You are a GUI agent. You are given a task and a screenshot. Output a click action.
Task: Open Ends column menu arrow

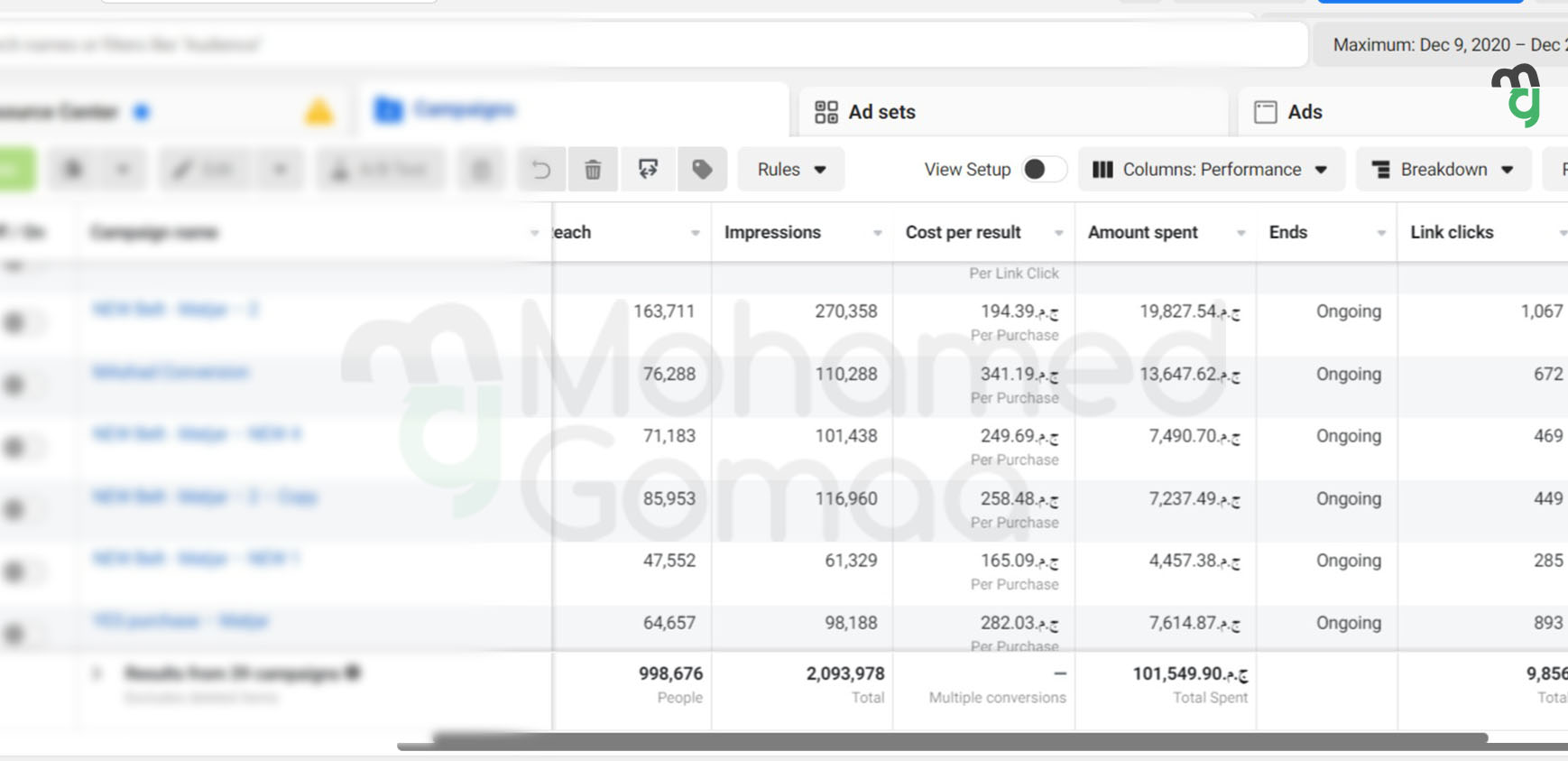(x=1381, y=233)
